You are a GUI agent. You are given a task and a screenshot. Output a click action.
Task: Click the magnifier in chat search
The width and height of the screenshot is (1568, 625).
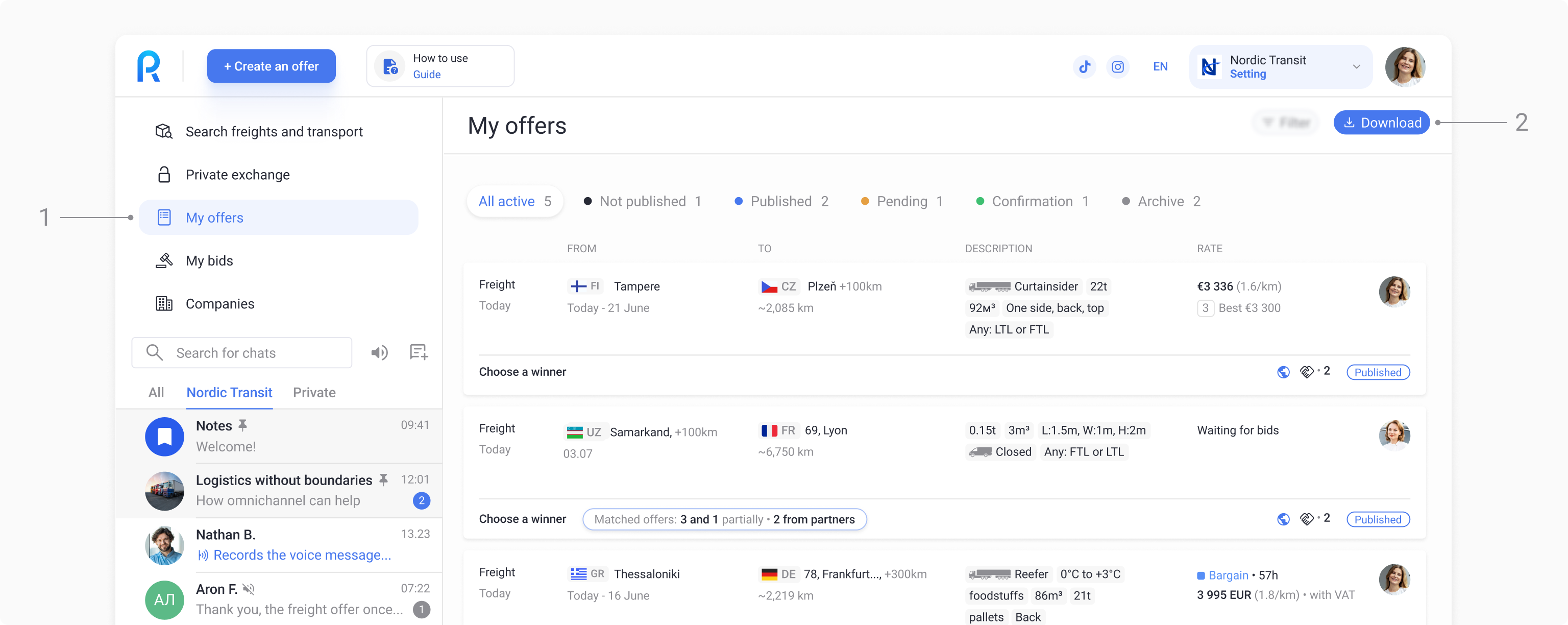tap(154, 353)
